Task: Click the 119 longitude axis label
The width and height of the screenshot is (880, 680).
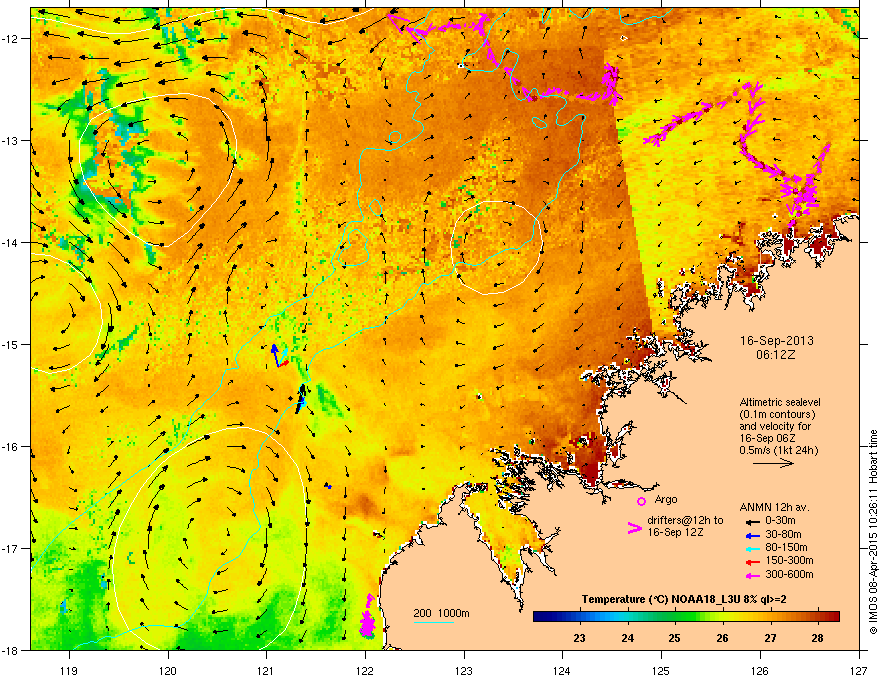Action: [69, 670]
